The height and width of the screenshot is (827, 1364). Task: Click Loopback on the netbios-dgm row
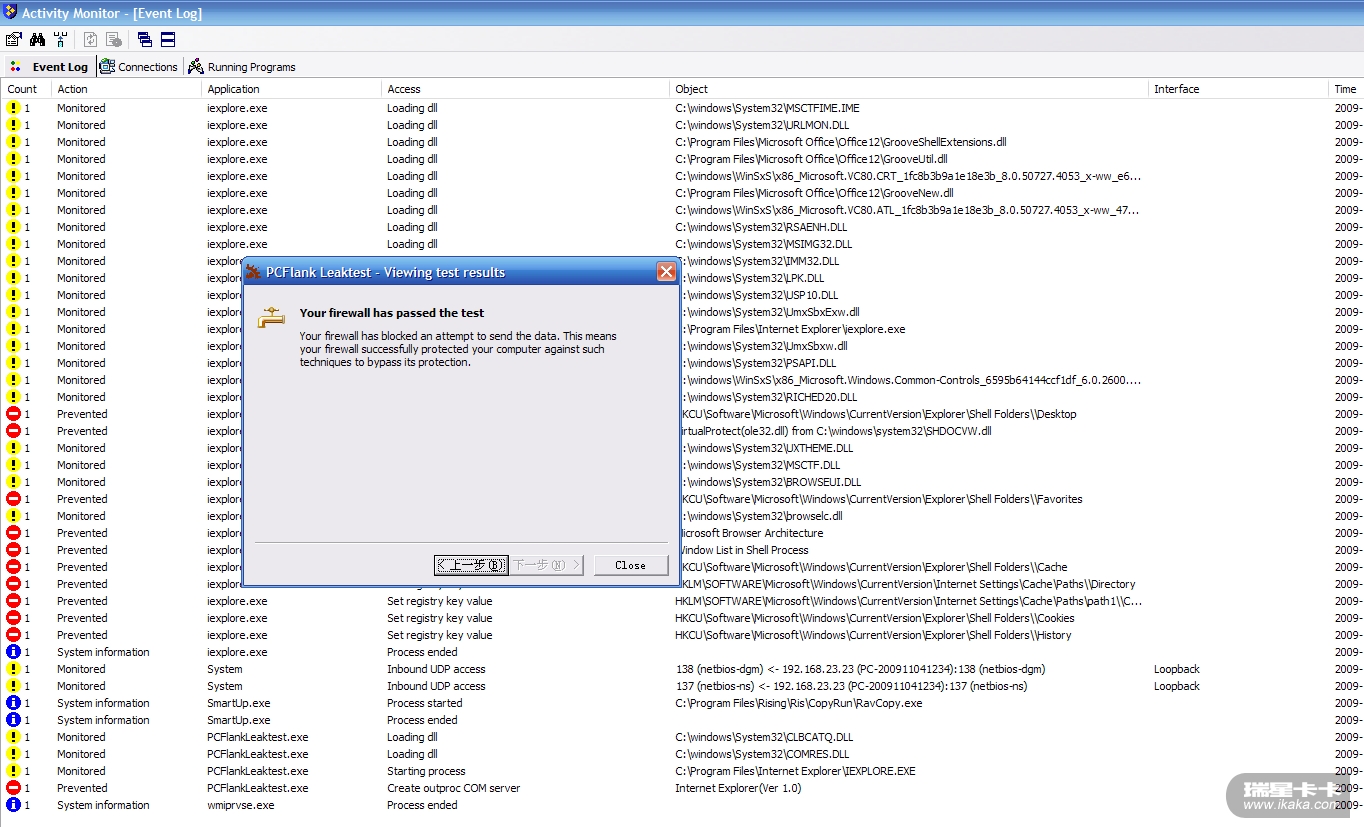click(1176, 669)
